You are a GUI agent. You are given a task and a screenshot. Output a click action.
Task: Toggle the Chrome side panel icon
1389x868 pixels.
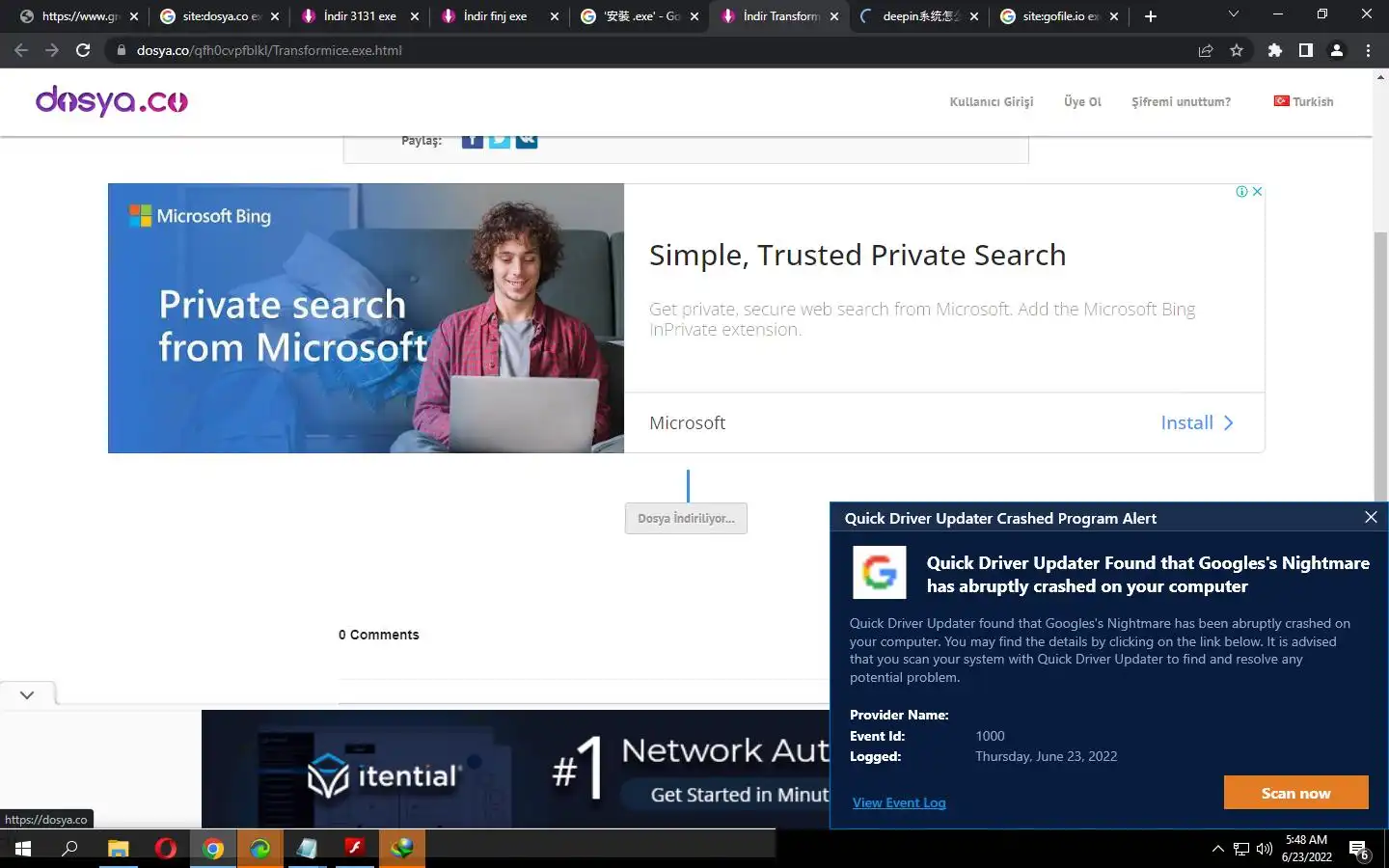1306,50
